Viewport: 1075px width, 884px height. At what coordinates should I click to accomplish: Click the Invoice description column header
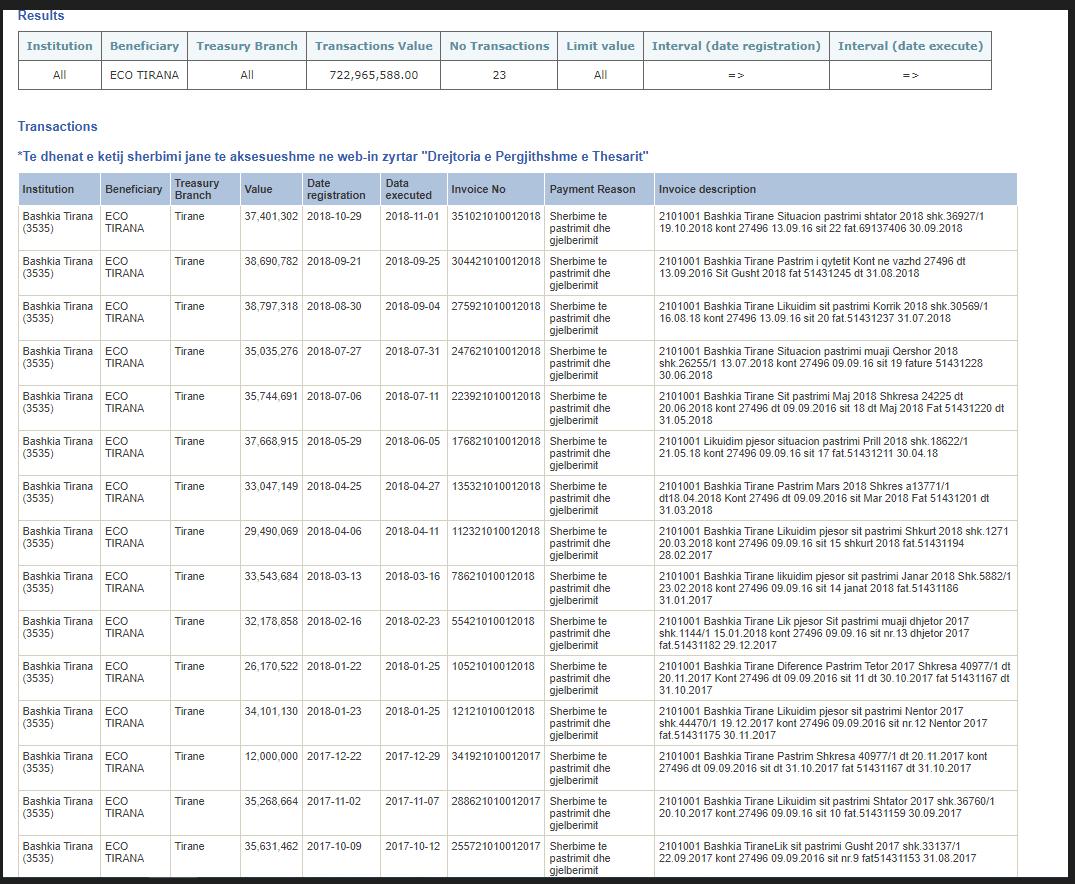(707, 189)
